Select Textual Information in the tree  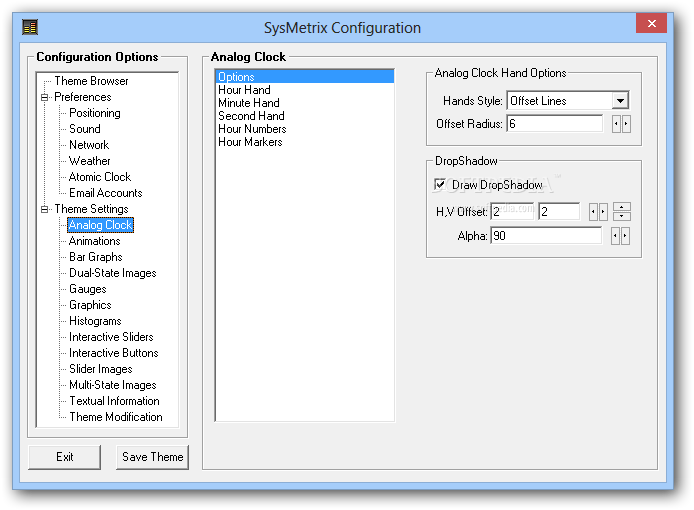pyautogui.click(x=115, y=401)
